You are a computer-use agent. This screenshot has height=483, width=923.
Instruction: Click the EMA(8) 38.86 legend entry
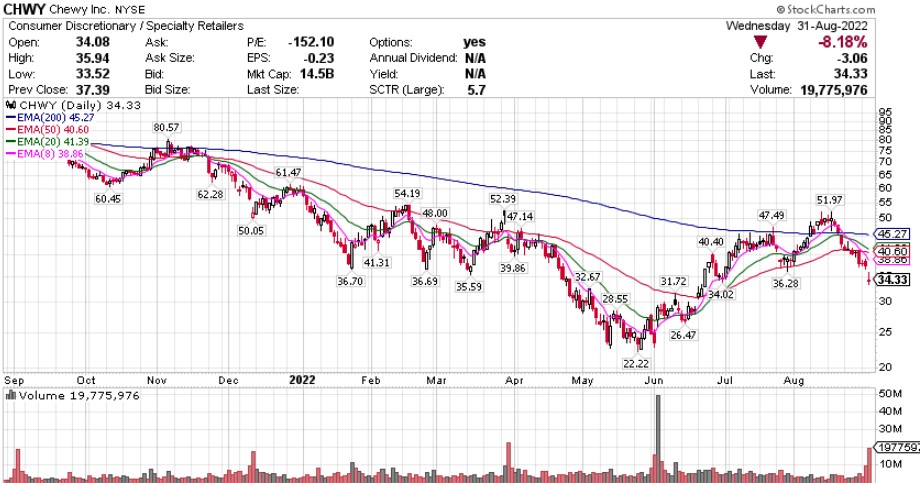[x=45, y=154]
